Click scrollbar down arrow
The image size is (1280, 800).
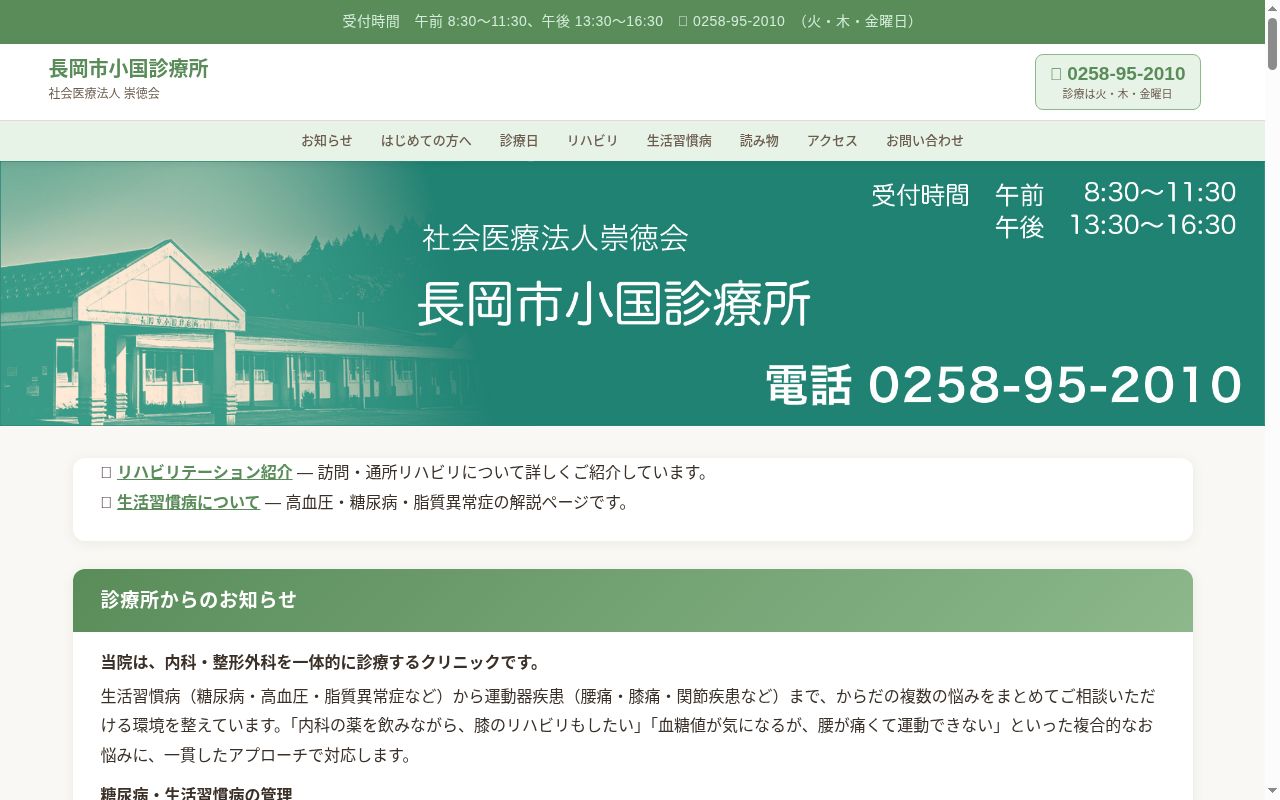[x=1272, y=792]
